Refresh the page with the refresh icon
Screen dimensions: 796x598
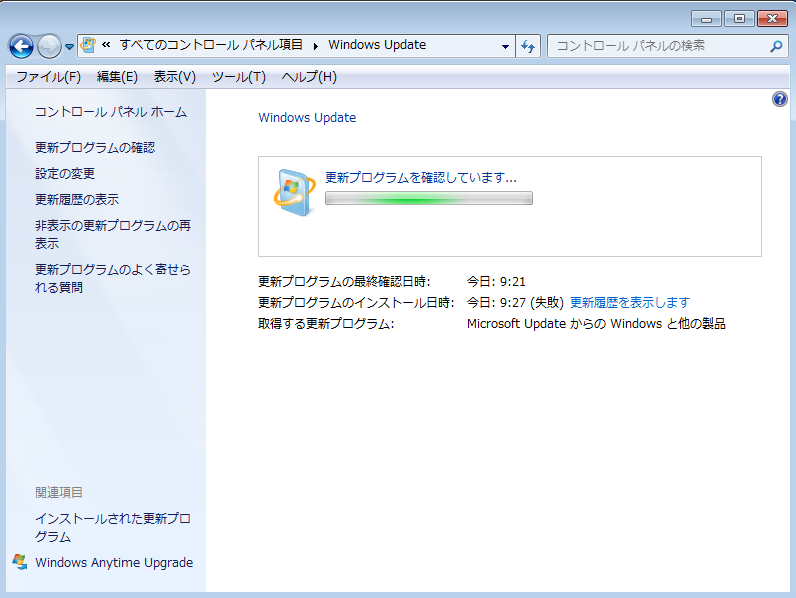point(528,46)
